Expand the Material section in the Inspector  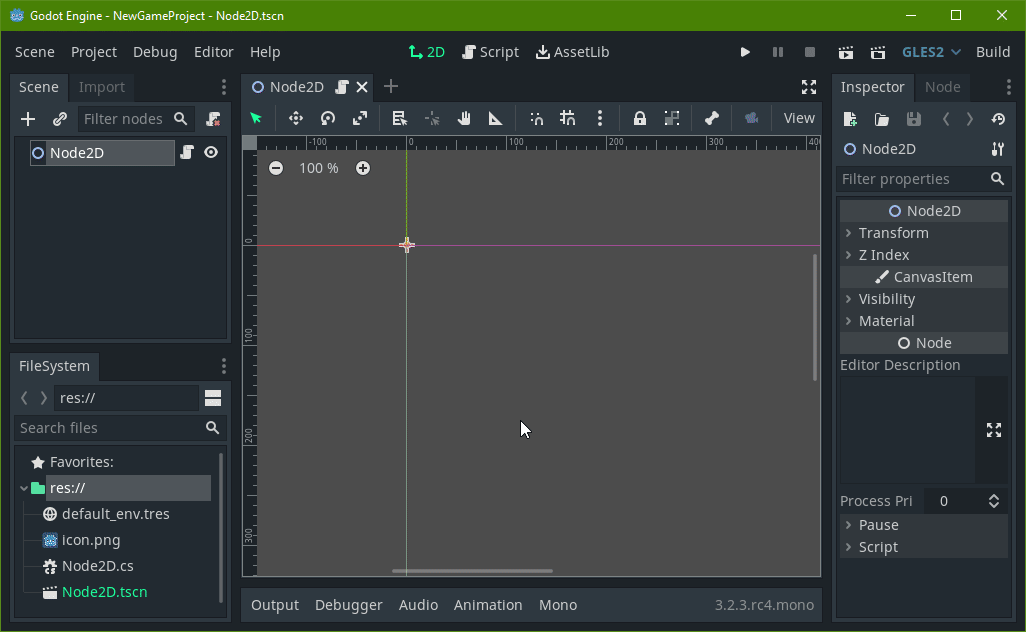pos(887,320)
